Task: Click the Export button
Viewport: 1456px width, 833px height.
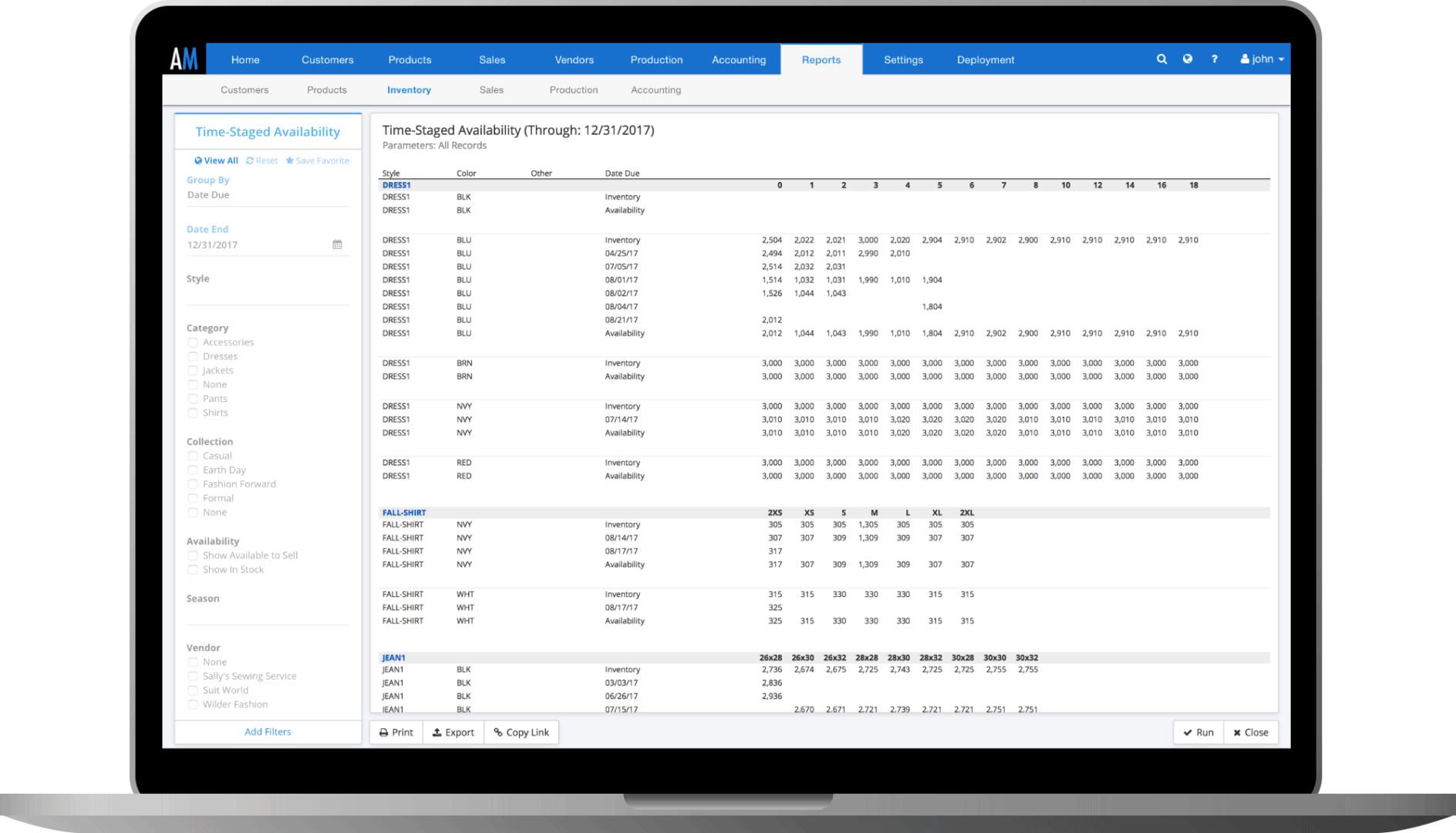Action: (x=453, y=733)
